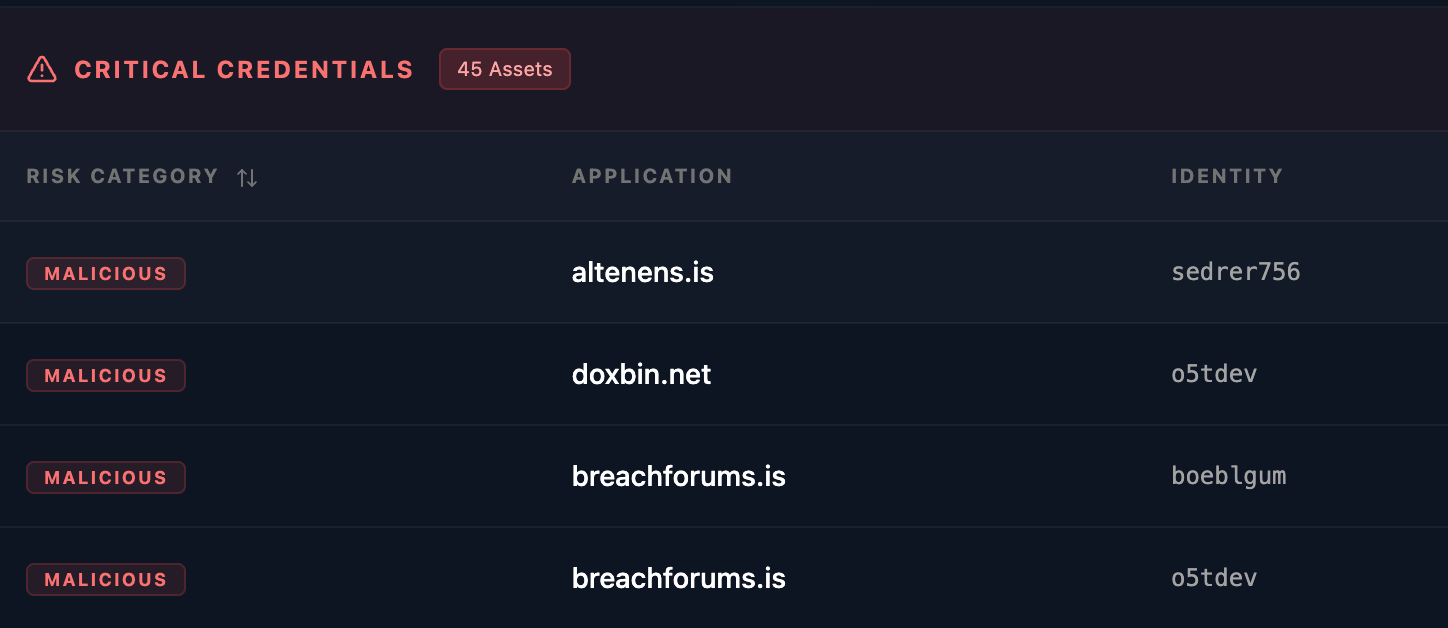
Task: Select identity o5tdev on doxbin.net row
Action: pos(1214,374)
